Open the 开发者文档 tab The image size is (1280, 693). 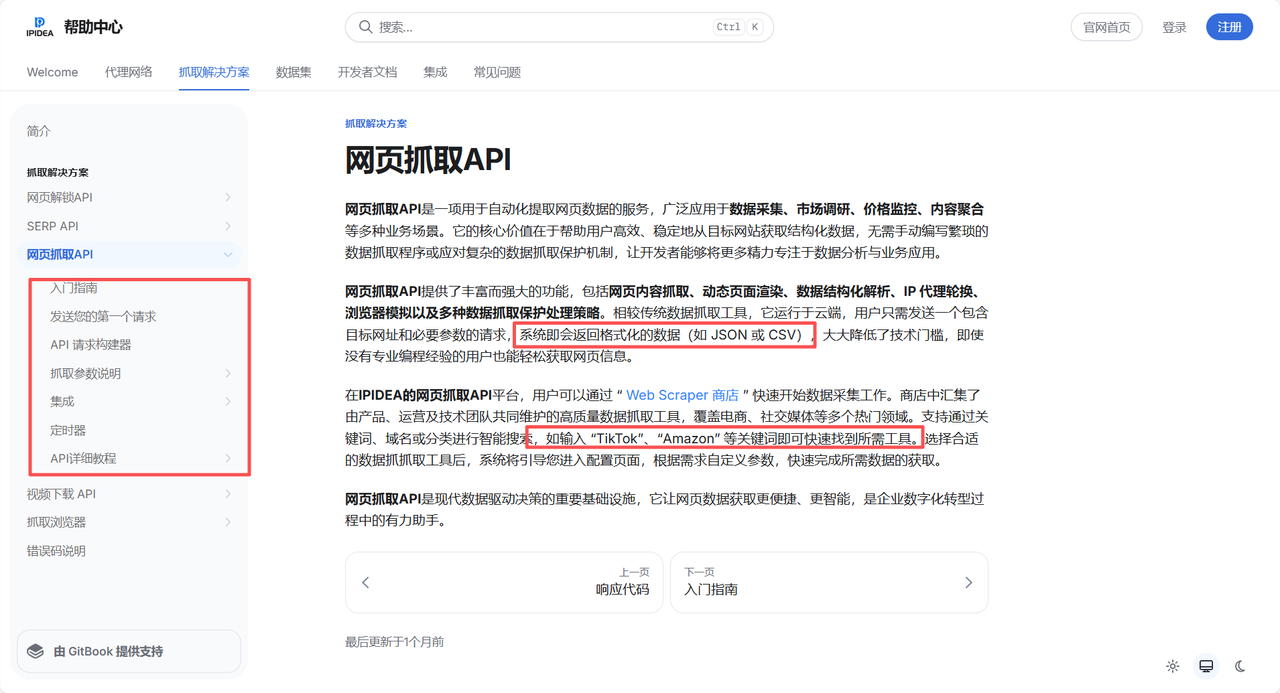click(367, 72)
